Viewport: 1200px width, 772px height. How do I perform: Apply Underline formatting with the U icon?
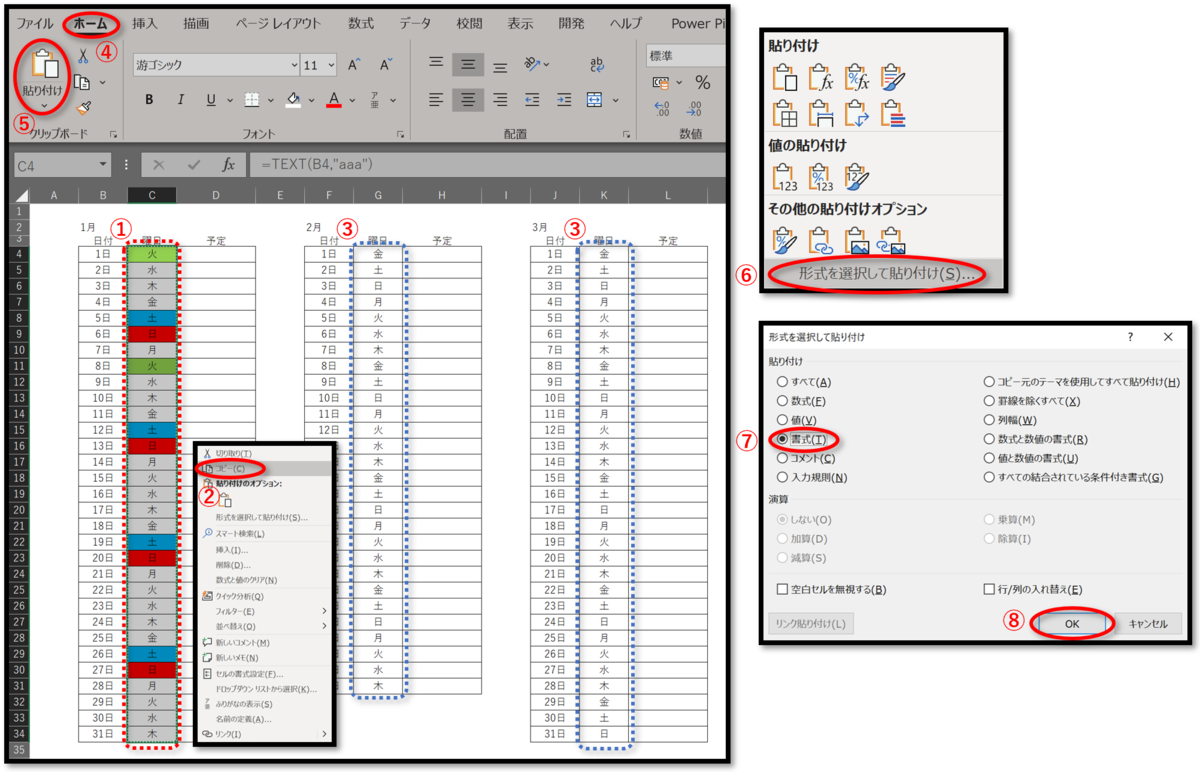(x=211, y=99)
